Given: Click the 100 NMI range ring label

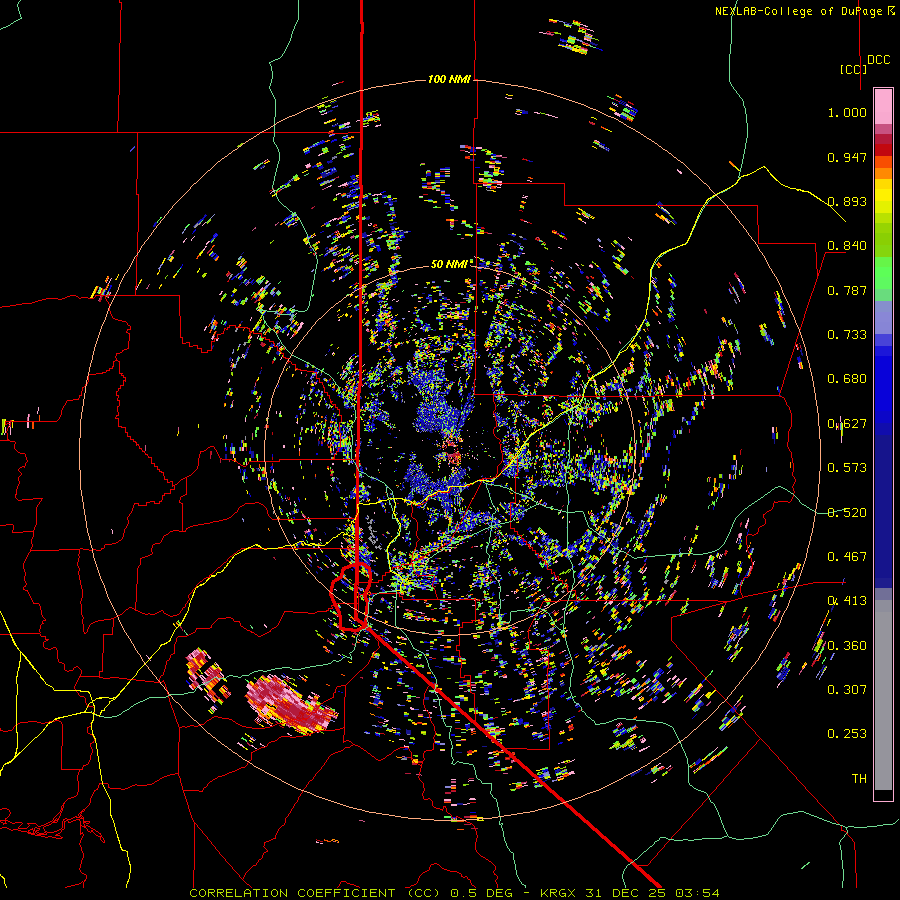Looking at the screenshot, I should 449,79.
